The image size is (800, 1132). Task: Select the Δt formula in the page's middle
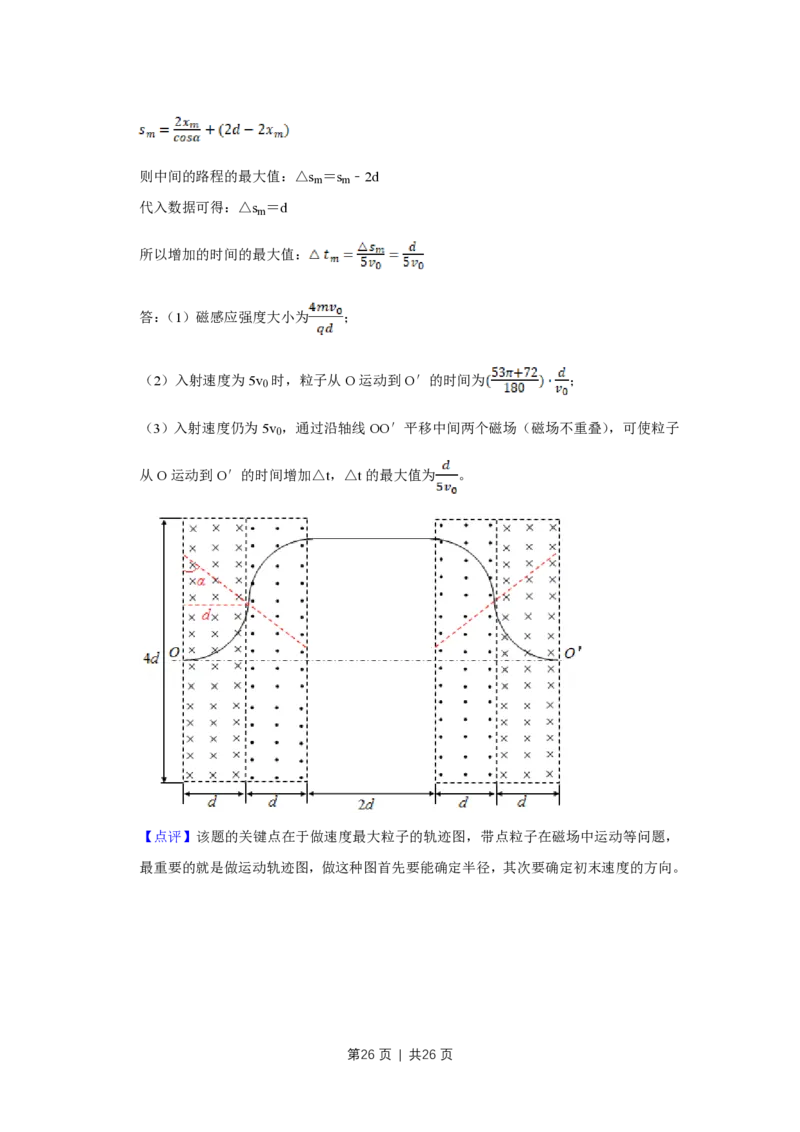(x=368, y=256)
